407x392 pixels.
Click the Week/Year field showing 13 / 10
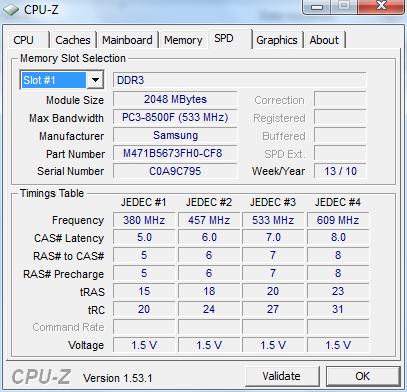(340, 171)
